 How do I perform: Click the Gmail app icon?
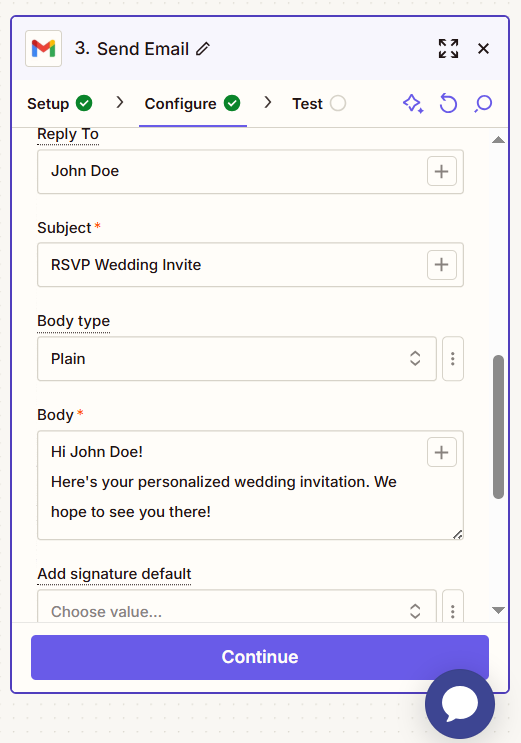point(43,48)
